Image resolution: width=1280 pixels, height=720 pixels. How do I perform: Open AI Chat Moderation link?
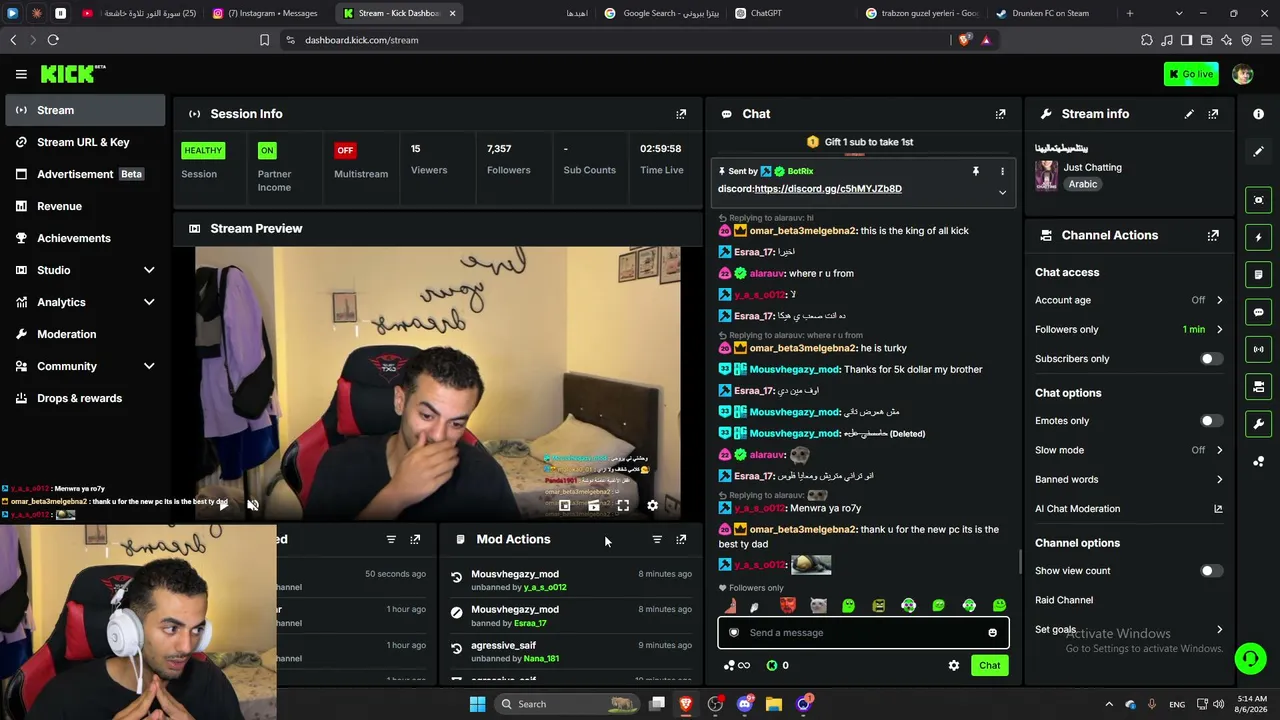pos(1128,509)
